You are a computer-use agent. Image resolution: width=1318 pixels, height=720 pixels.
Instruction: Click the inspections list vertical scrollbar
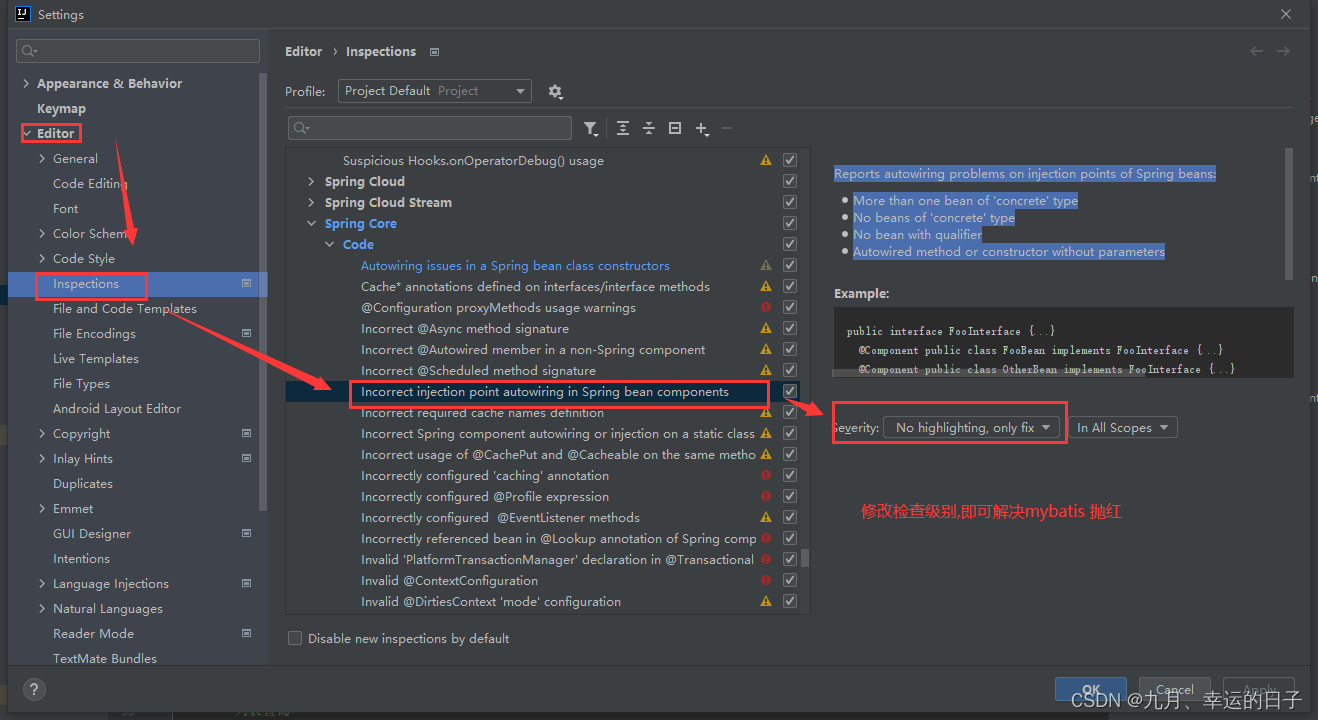[x=805, y=558]
